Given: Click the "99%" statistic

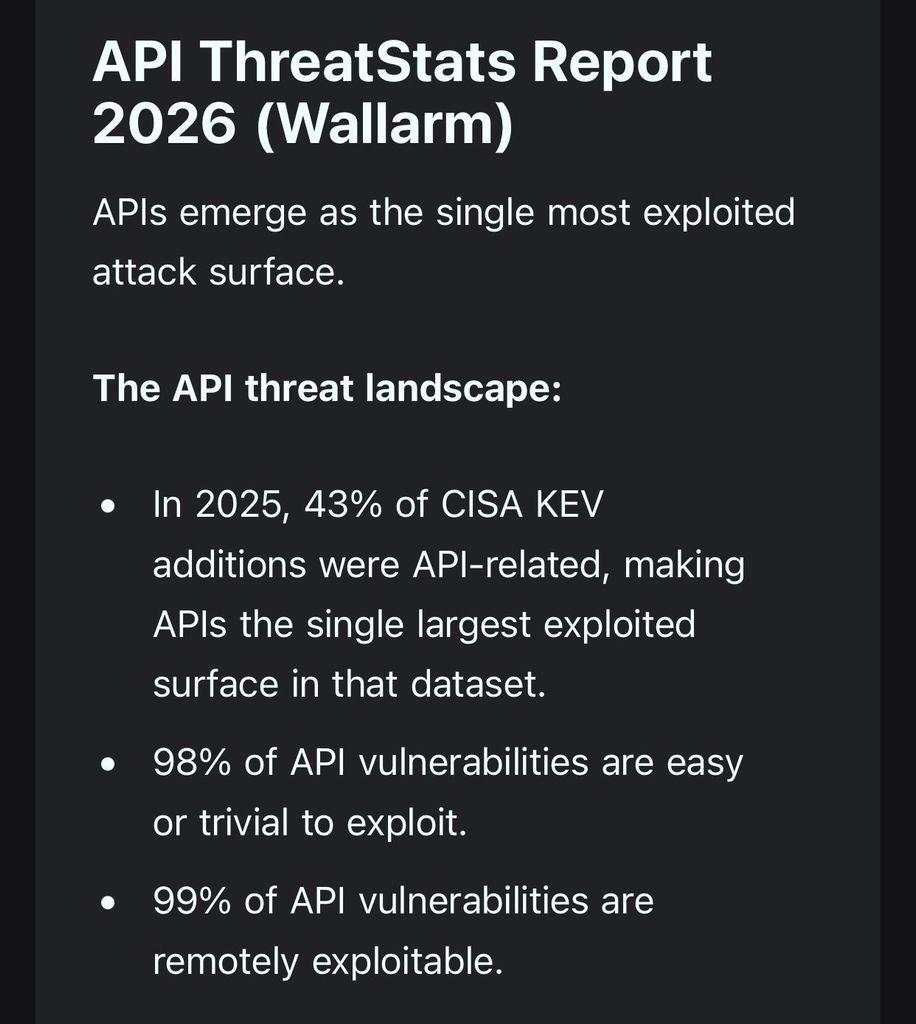Looking at the screenshot, I should 193,901.
